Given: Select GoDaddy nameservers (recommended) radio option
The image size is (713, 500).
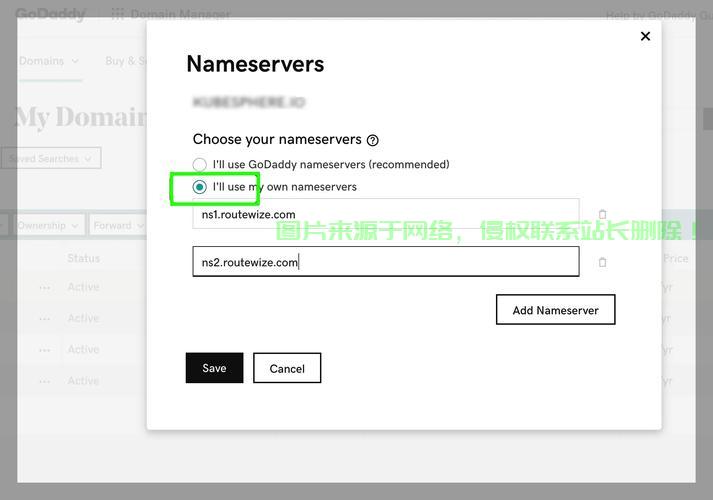Looking at the screenshot, I should pos(200,164).
